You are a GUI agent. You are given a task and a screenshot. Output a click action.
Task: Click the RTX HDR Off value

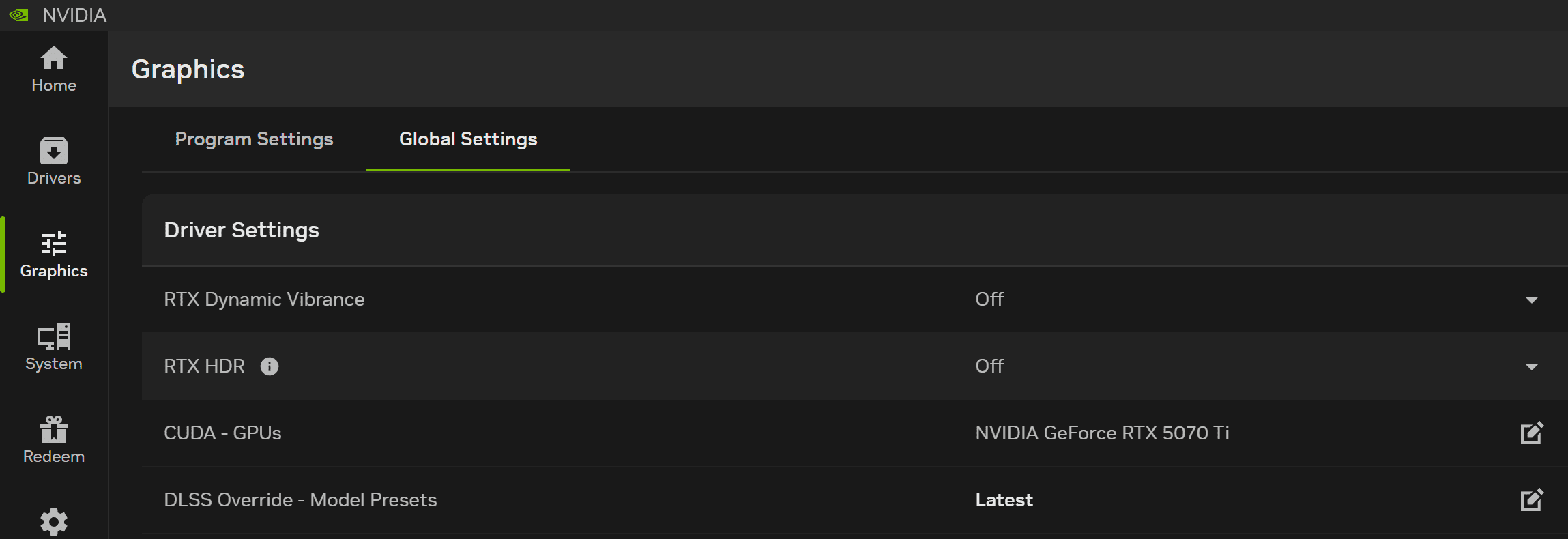pyautogui.click(x=989, y=366)
